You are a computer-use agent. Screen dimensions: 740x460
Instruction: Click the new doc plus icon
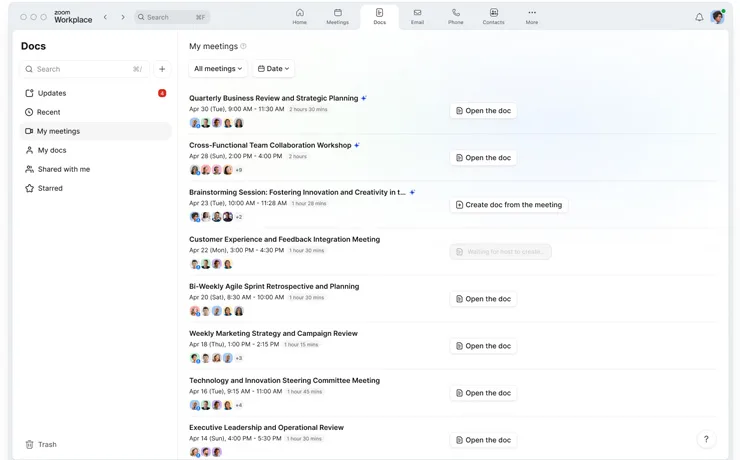pyautogui.click(x=162, y=69)
